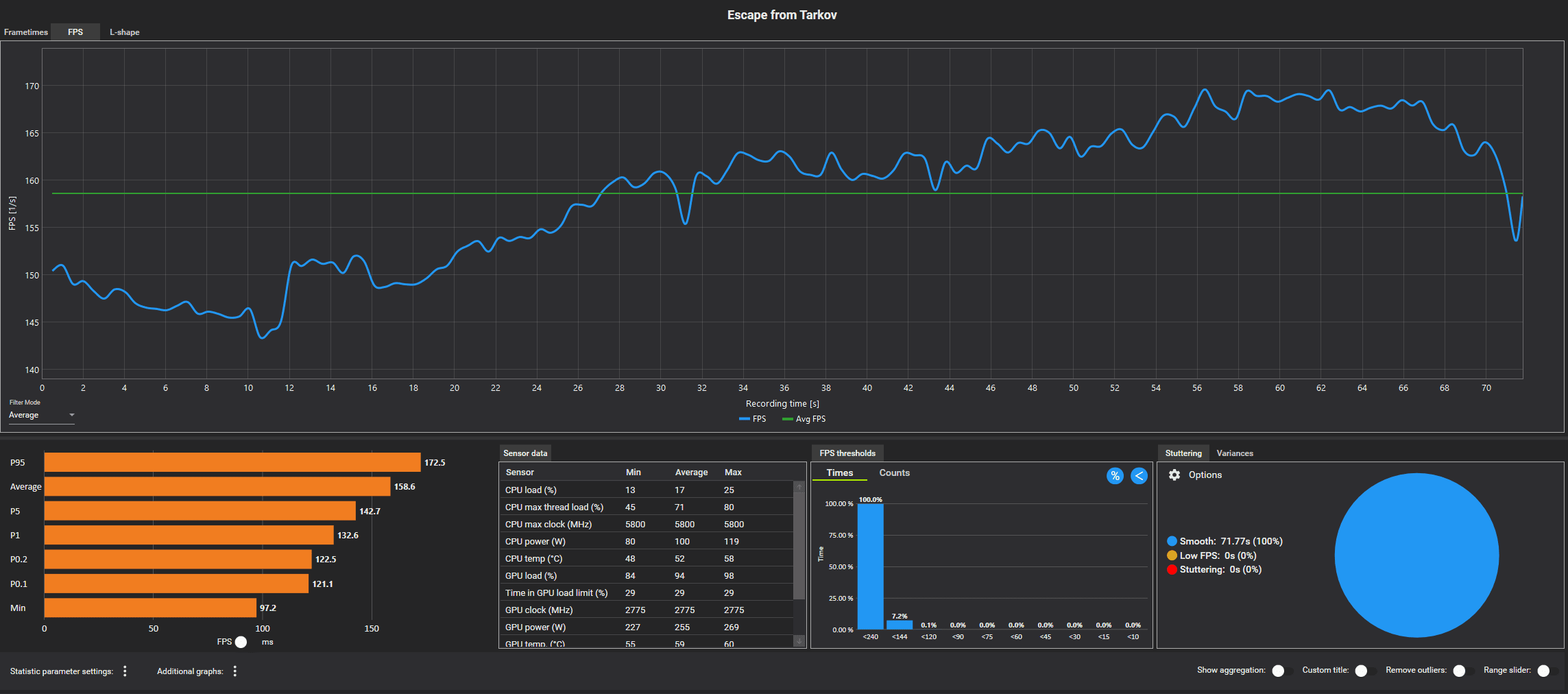Switch the FPS/ms unit toggle
Image resolution: width=1568 pixels, height=694 pixels.
pos(241,642)
